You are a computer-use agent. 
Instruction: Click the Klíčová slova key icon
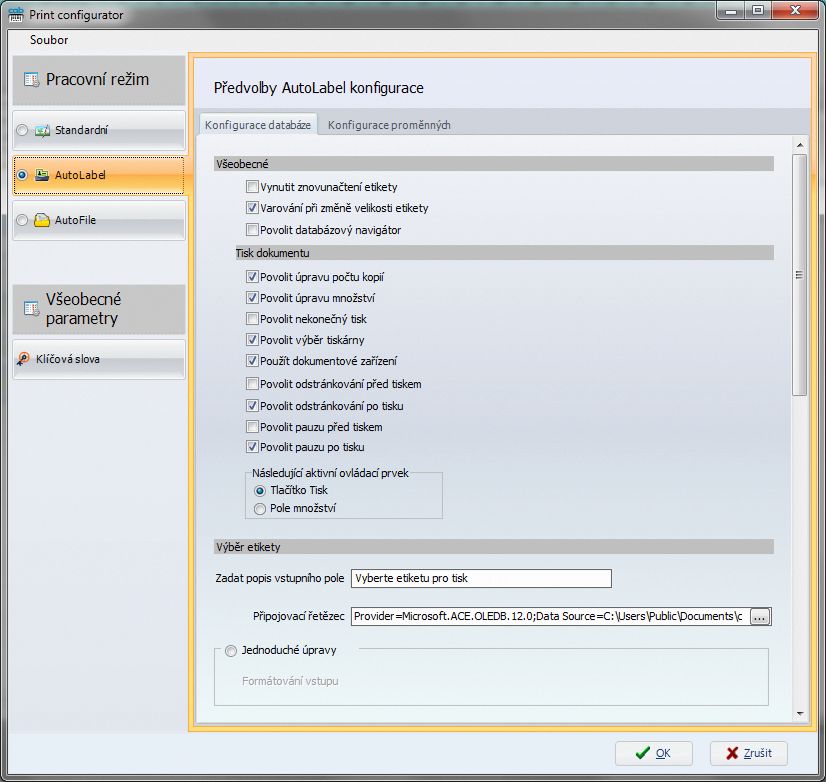[23, 359]
